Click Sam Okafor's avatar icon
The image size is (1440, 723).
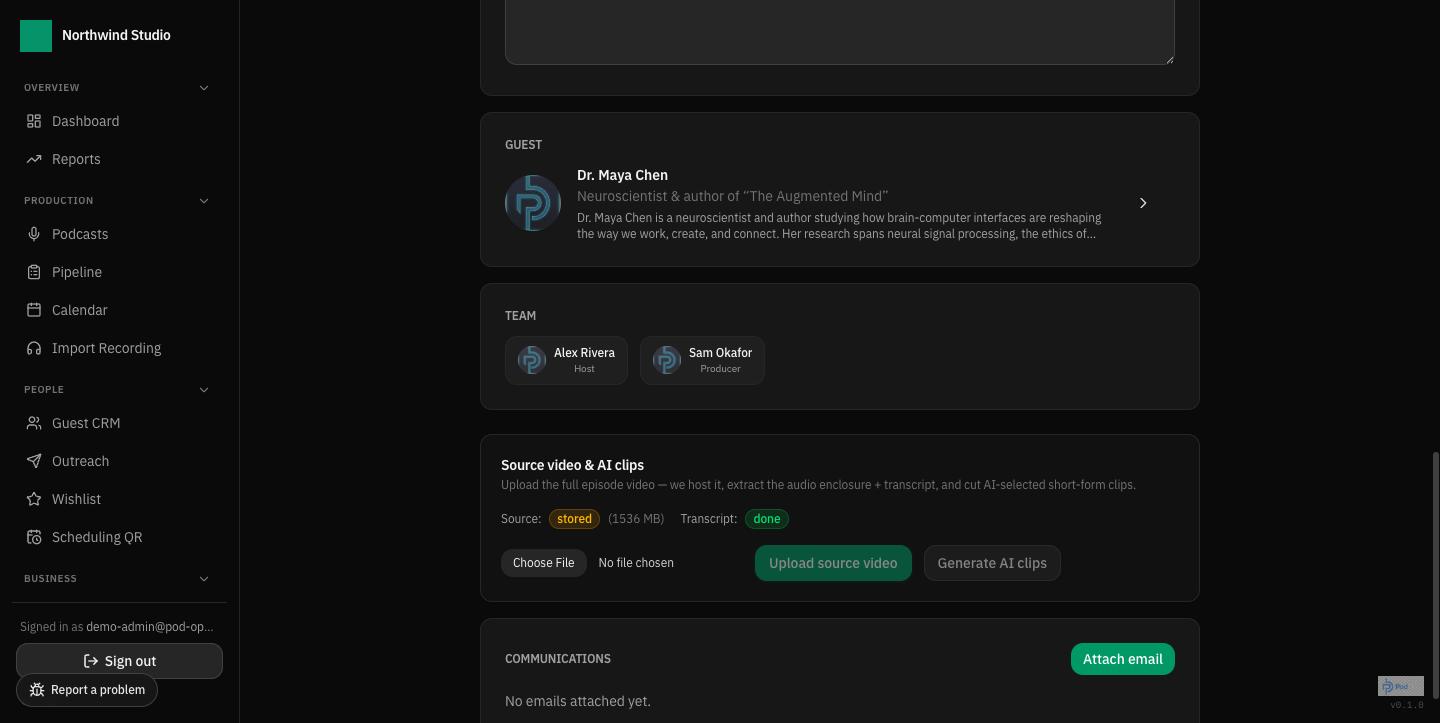tap(667, 360)
